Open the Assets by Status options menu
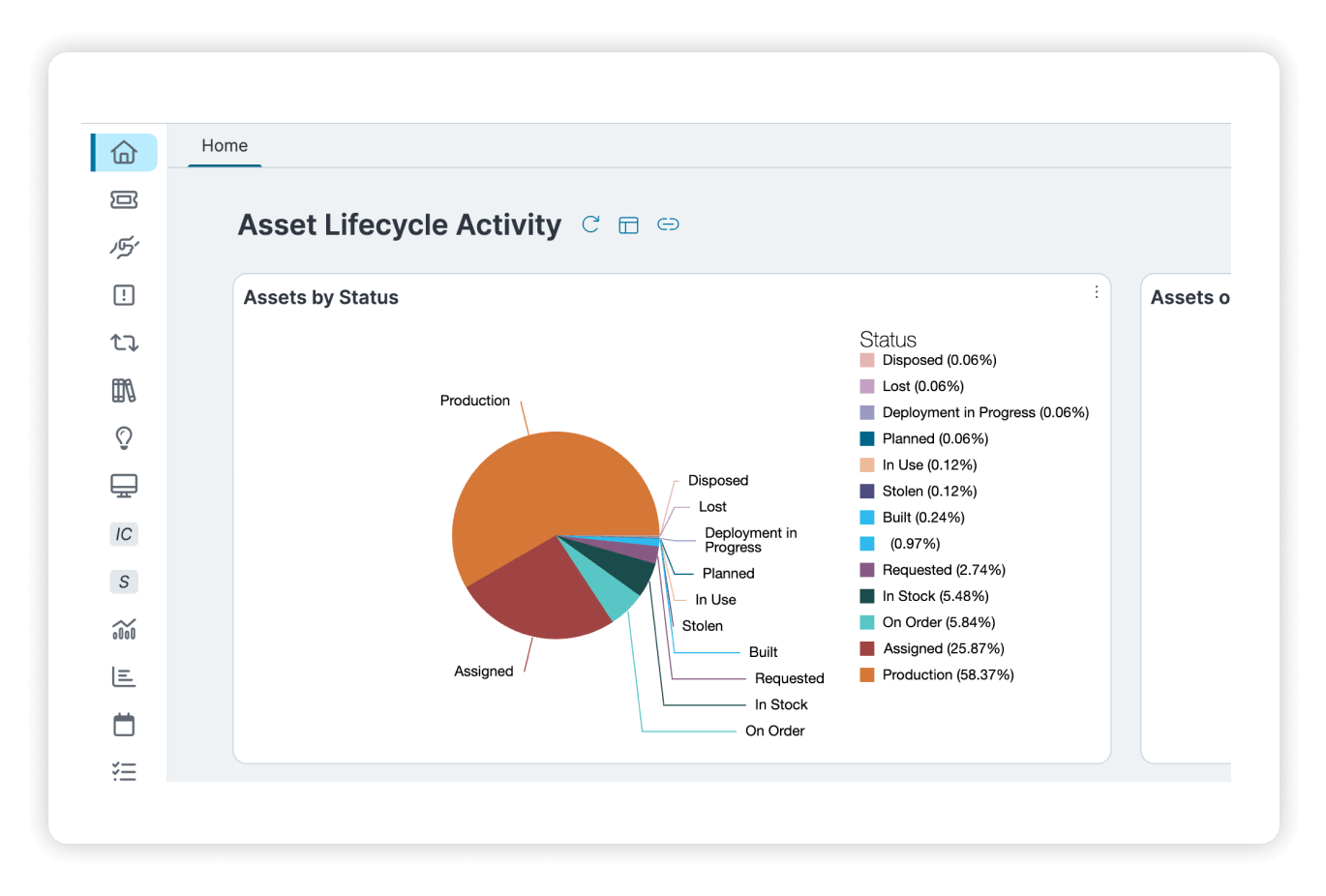 [1096, 292]
